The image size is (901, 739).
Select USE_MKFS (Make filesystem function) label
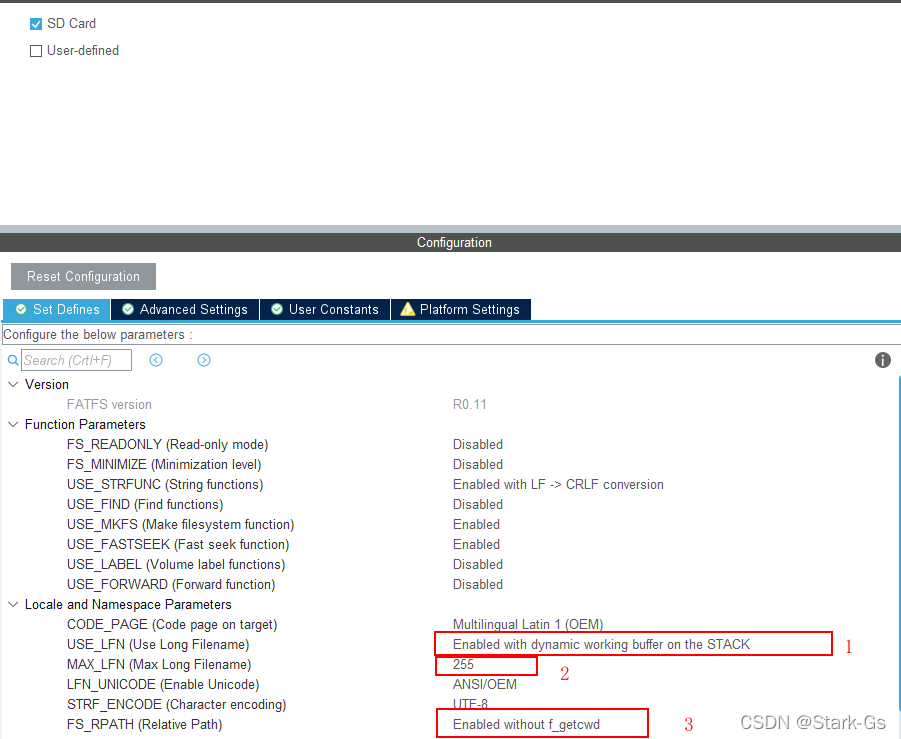coord(180,525)
